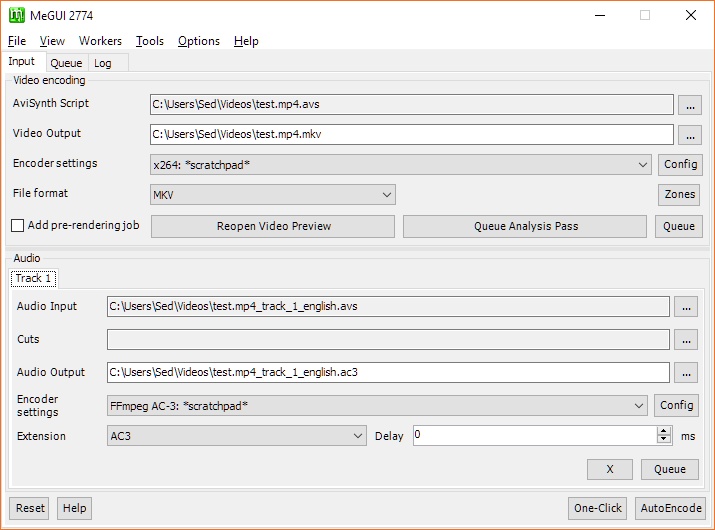
Task: Click the Reopen Video Preview button
Action: click(x=273, y=226)
